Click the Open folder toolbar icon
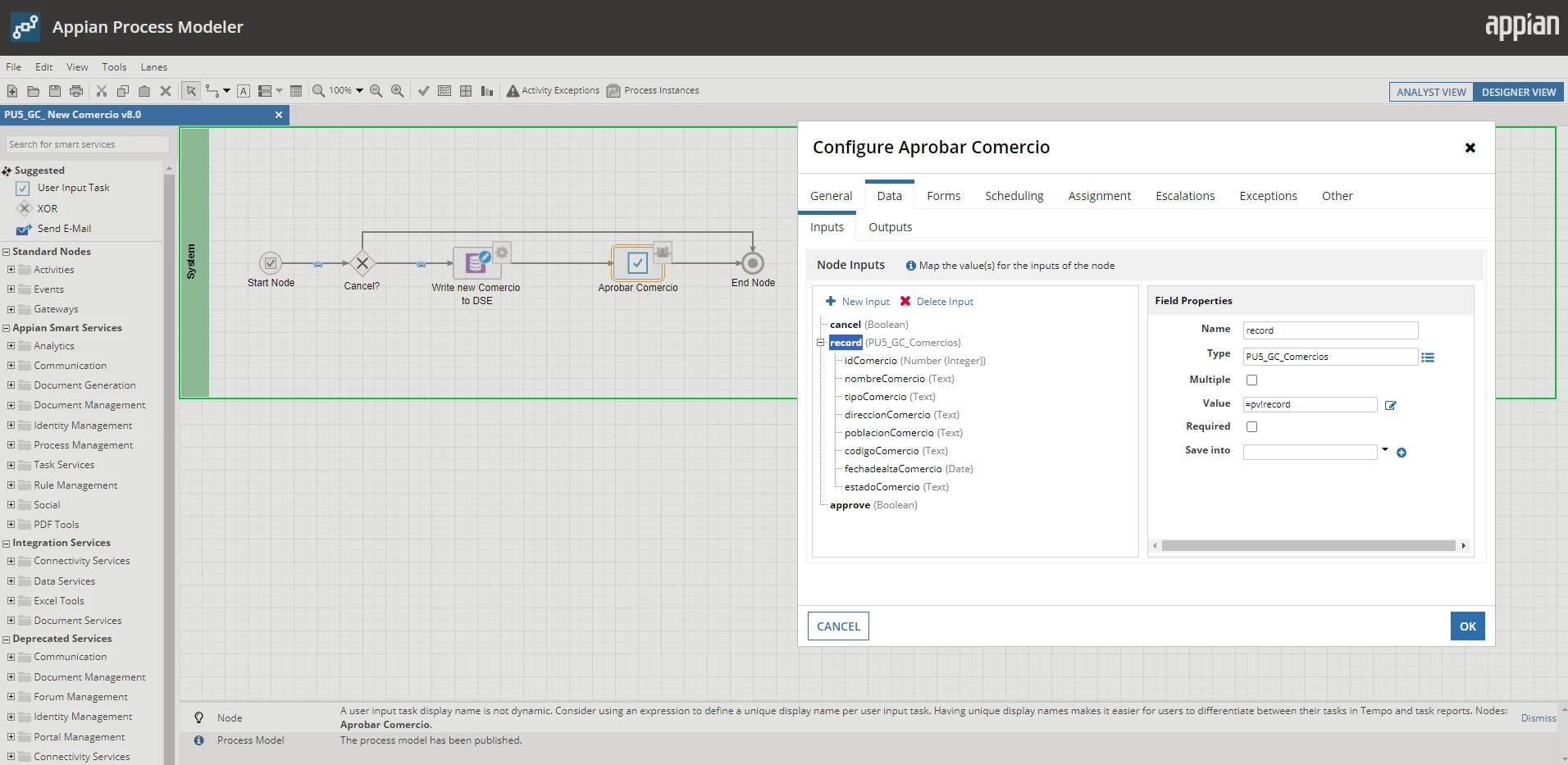This screenshot has height=765, width=1568. [x=34, y=91]
